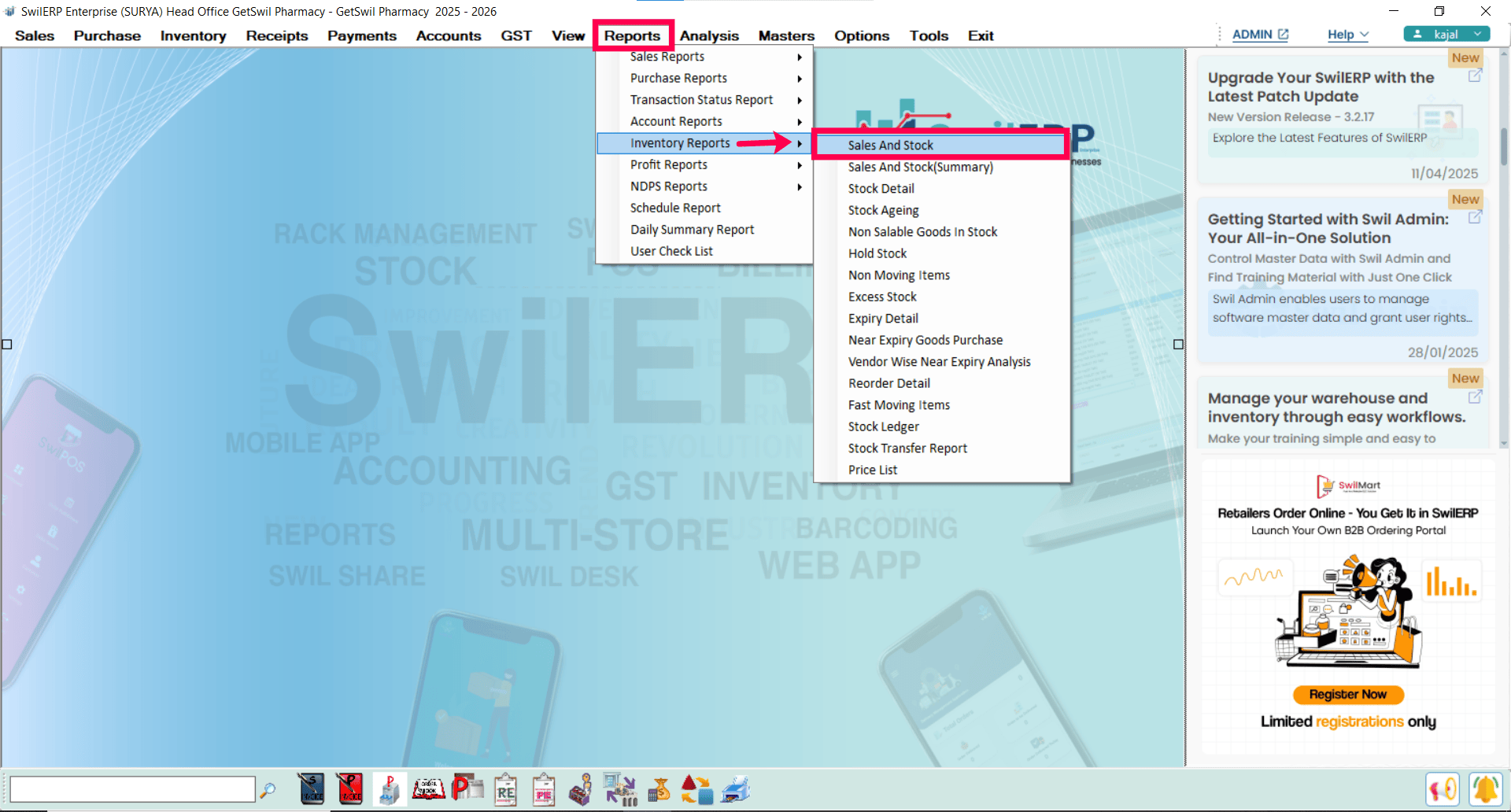Open the Analysis menu
This screenshot has height=812, width=1511.
pyautogui.click(x=709, y=35)
